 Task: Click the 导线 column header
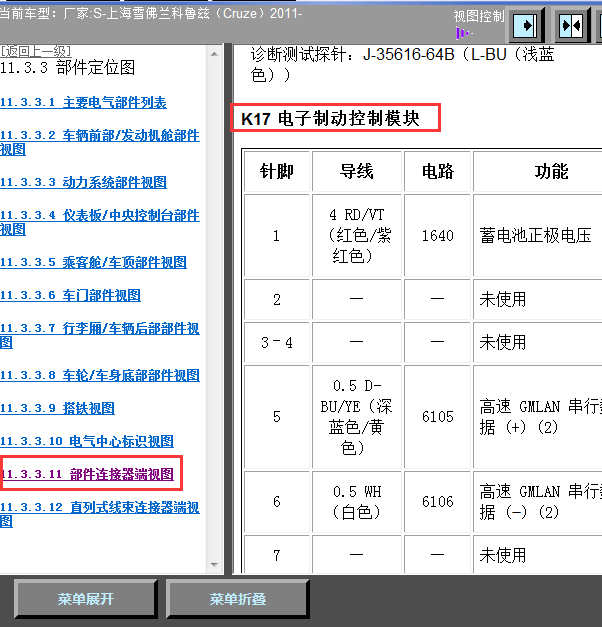coord(356,171)
